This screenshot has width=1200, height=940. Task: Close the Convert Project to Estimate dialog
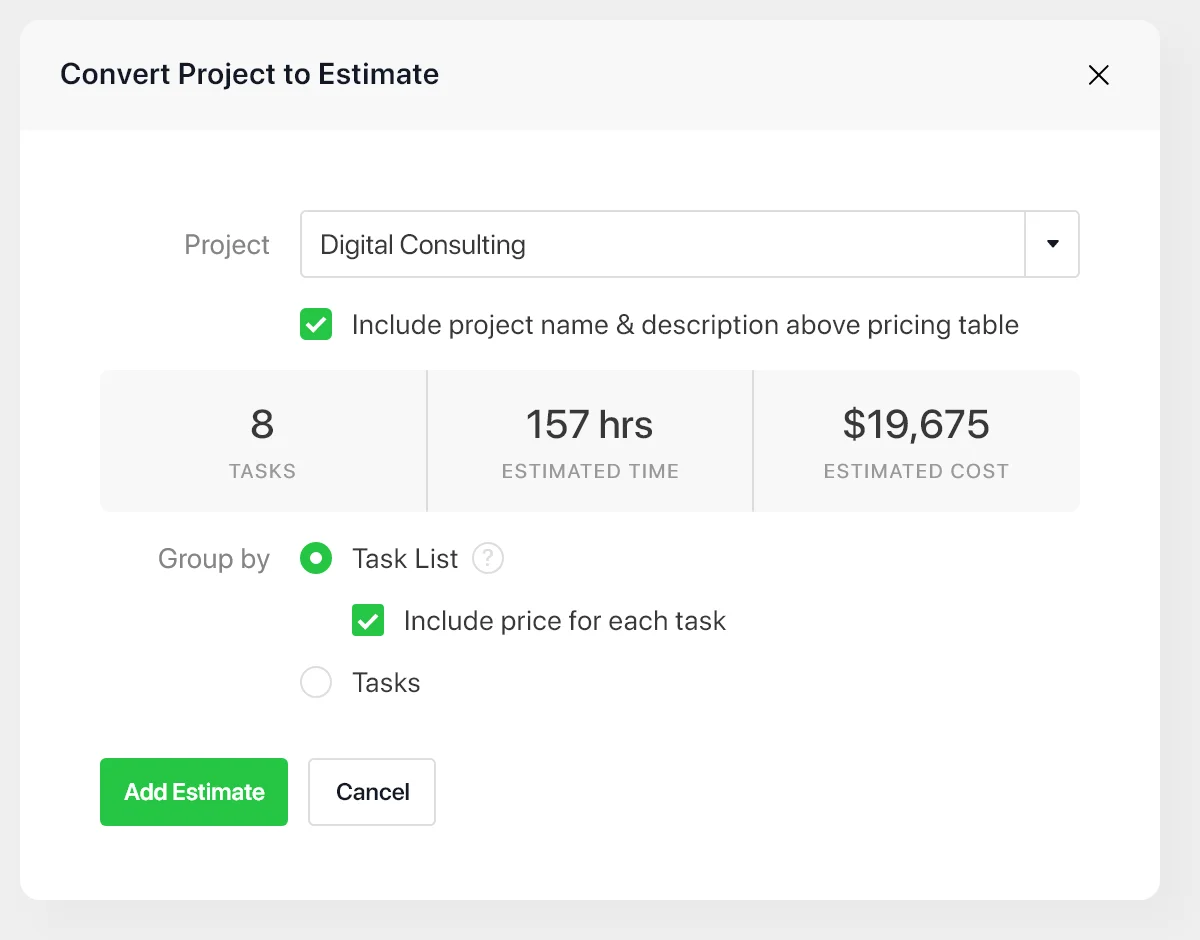point(1098,75)
